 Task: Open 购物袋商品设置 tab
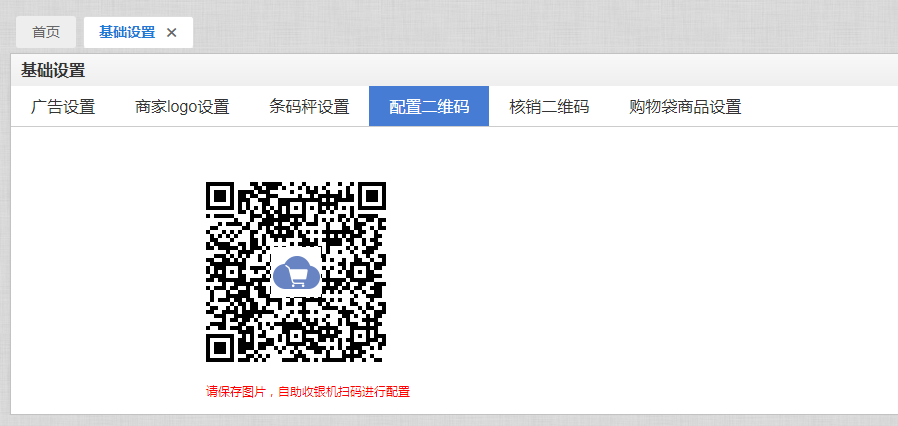click(685, 106)
